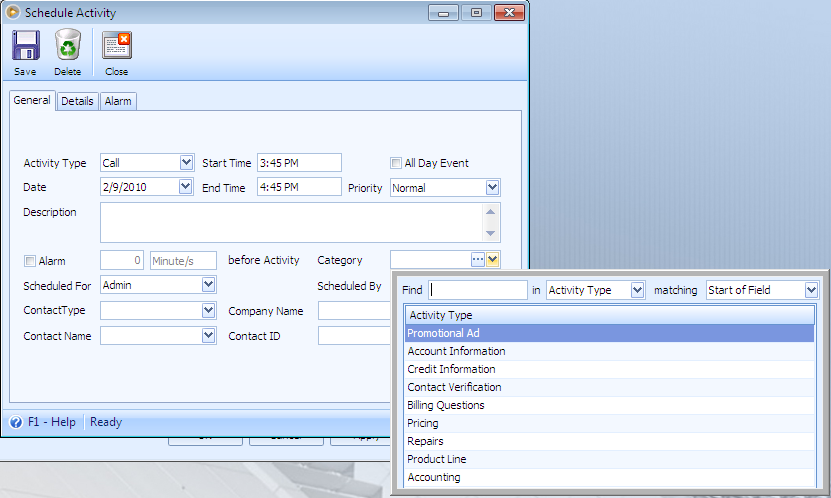Click the Close form icon in toolbar
The width and height of the screenshot is (831, 498).
pos(117,46)
